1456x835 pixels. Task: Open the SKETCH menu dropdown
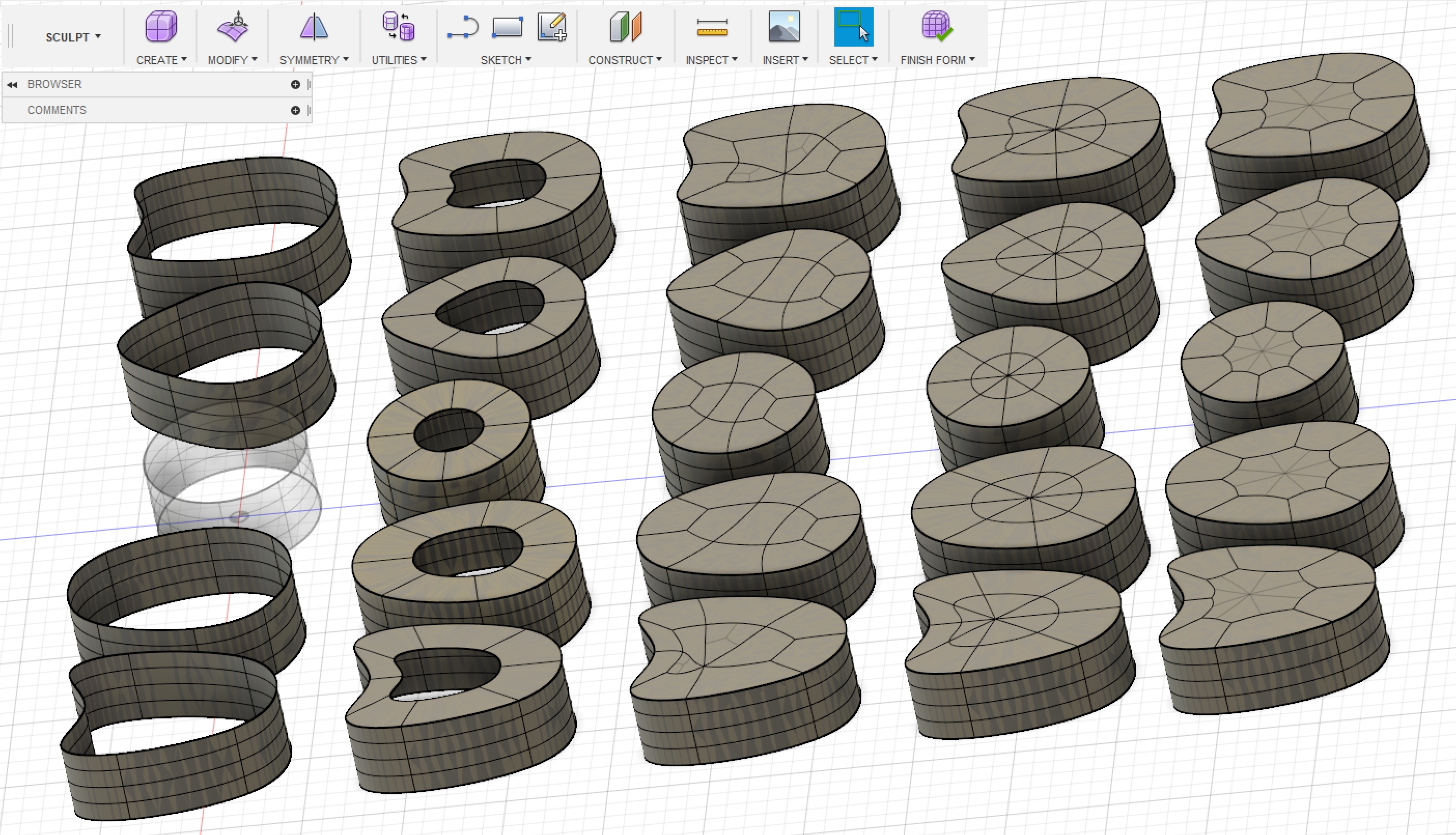(506, 60)
